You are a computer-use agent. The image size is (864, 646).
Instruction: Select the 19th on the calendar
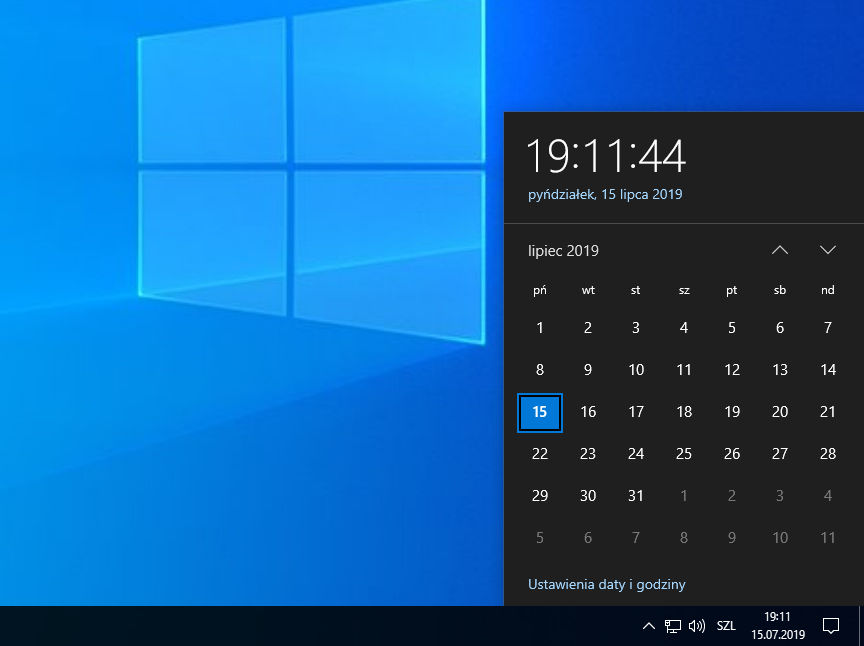tap(732, 412)
